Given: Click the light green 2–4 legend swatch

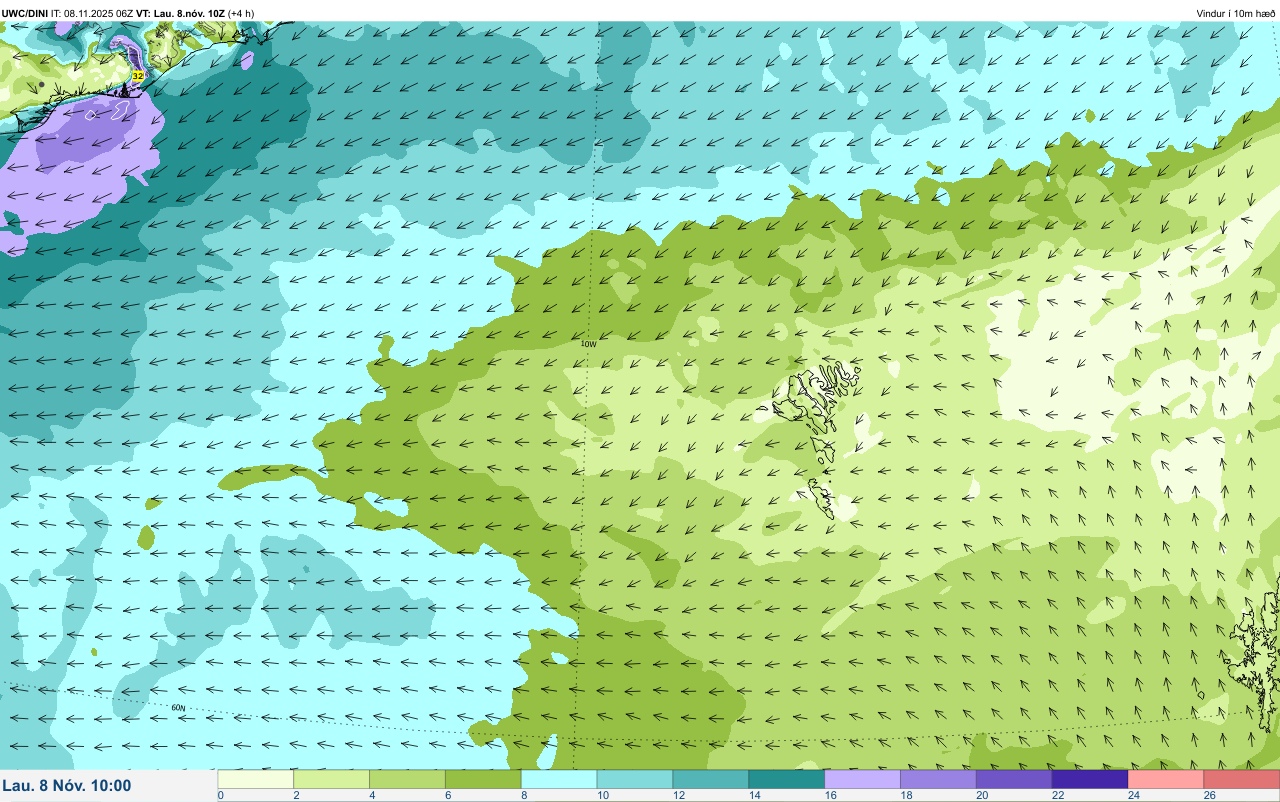Looking at the screenshot, I should click(x=331, y=779).
